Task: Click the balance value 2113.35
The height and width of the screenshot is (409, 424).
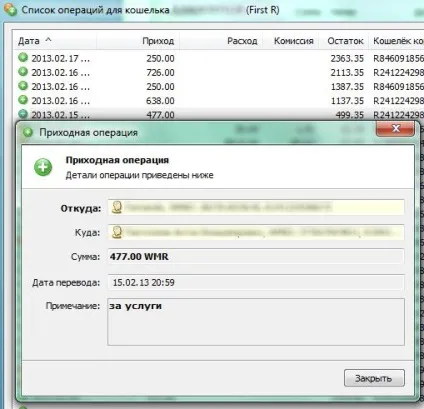Action: tap(347, 72)
